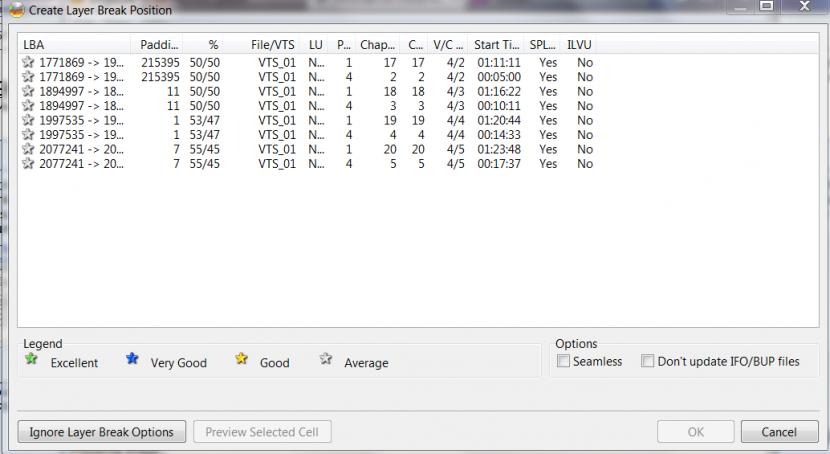This screenshot has height=454, width=830.
Task: Click the V/C column header
Action: coord(448,45)
